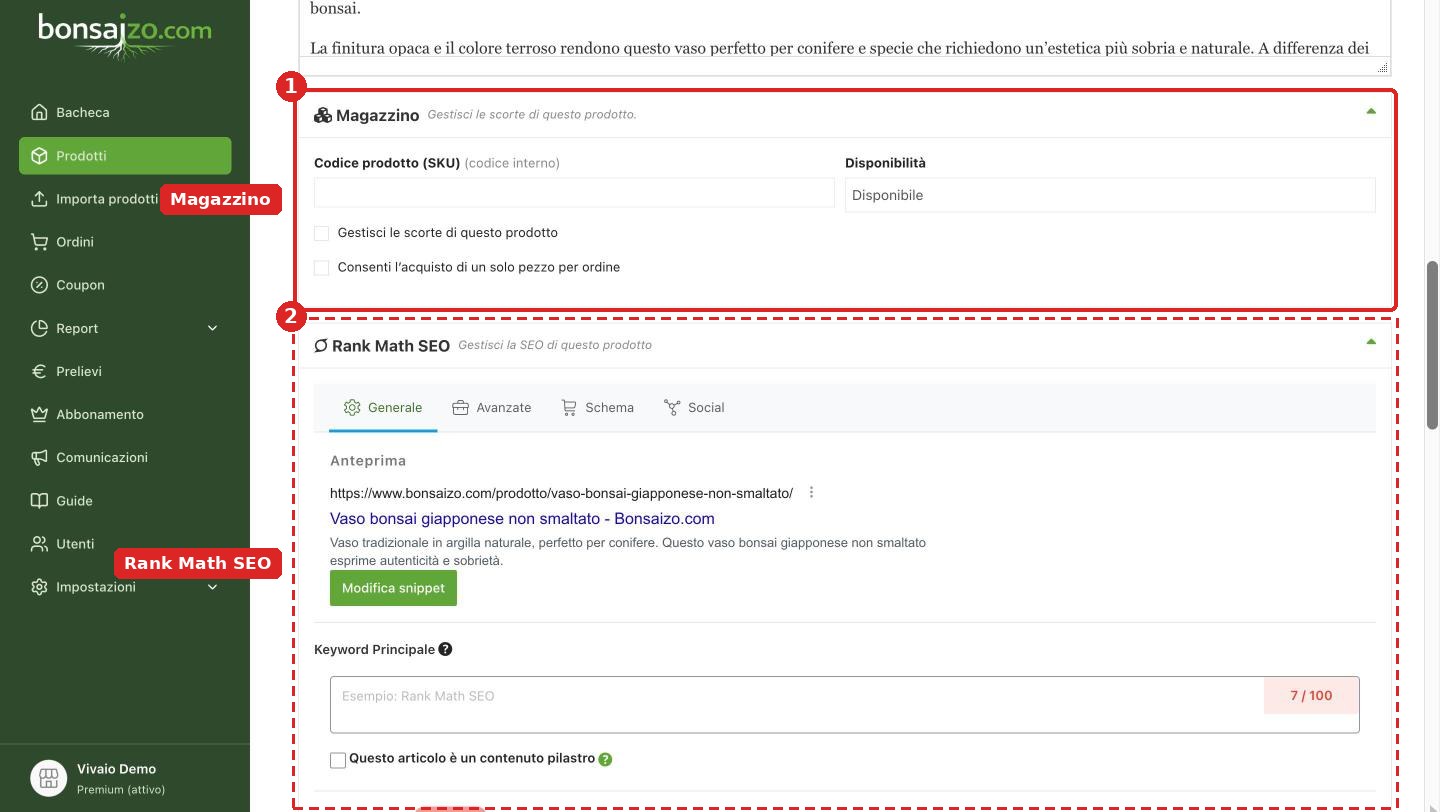The image size is (1440, 812).
Task: Click the Vivaio Demo store avatar
Action: 48,778
